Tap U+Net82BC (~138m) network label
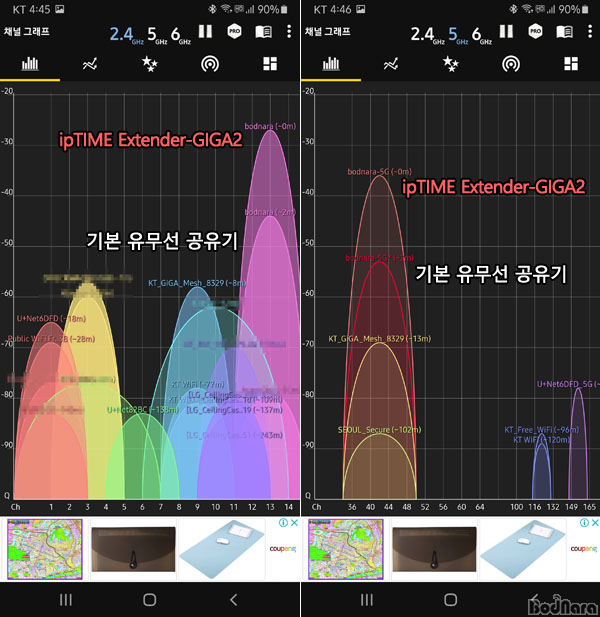Image resolution: width=600 pixels, height=617 pixels. point(143,410)
